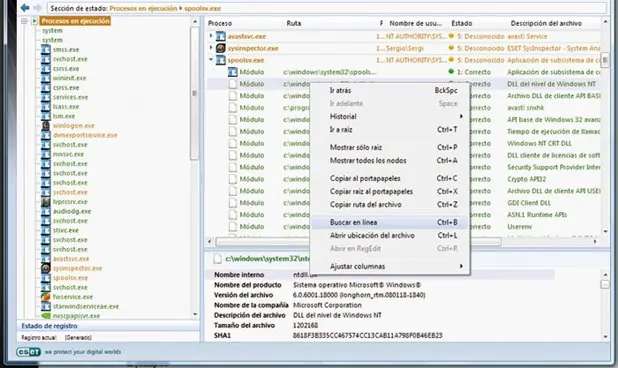This screenshot has height=368, width=618.
Task: Click the Crypto API32 description cell
Action: coord(527,179)
